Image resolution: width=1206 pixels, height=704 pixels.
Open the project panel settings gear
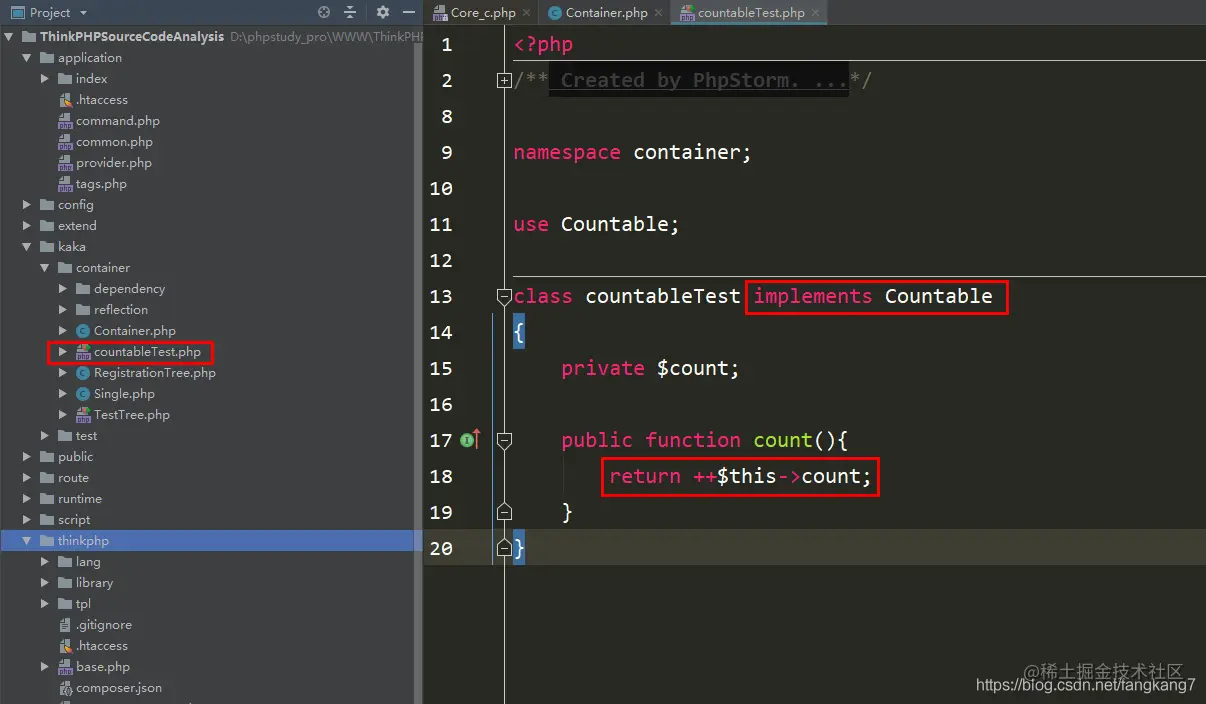(383, 13)
